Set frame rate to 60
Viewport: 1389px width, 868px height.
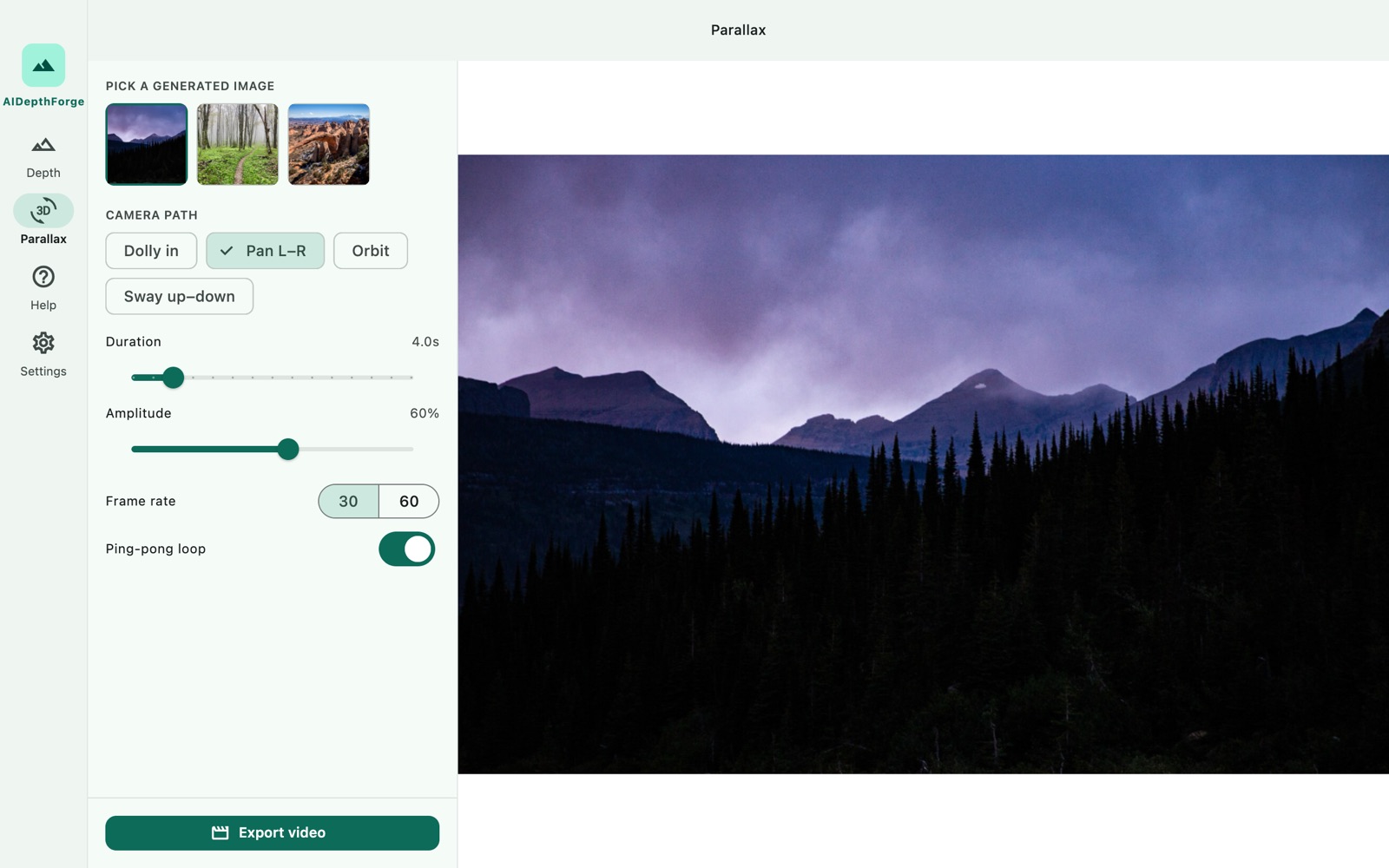[409, 501]
